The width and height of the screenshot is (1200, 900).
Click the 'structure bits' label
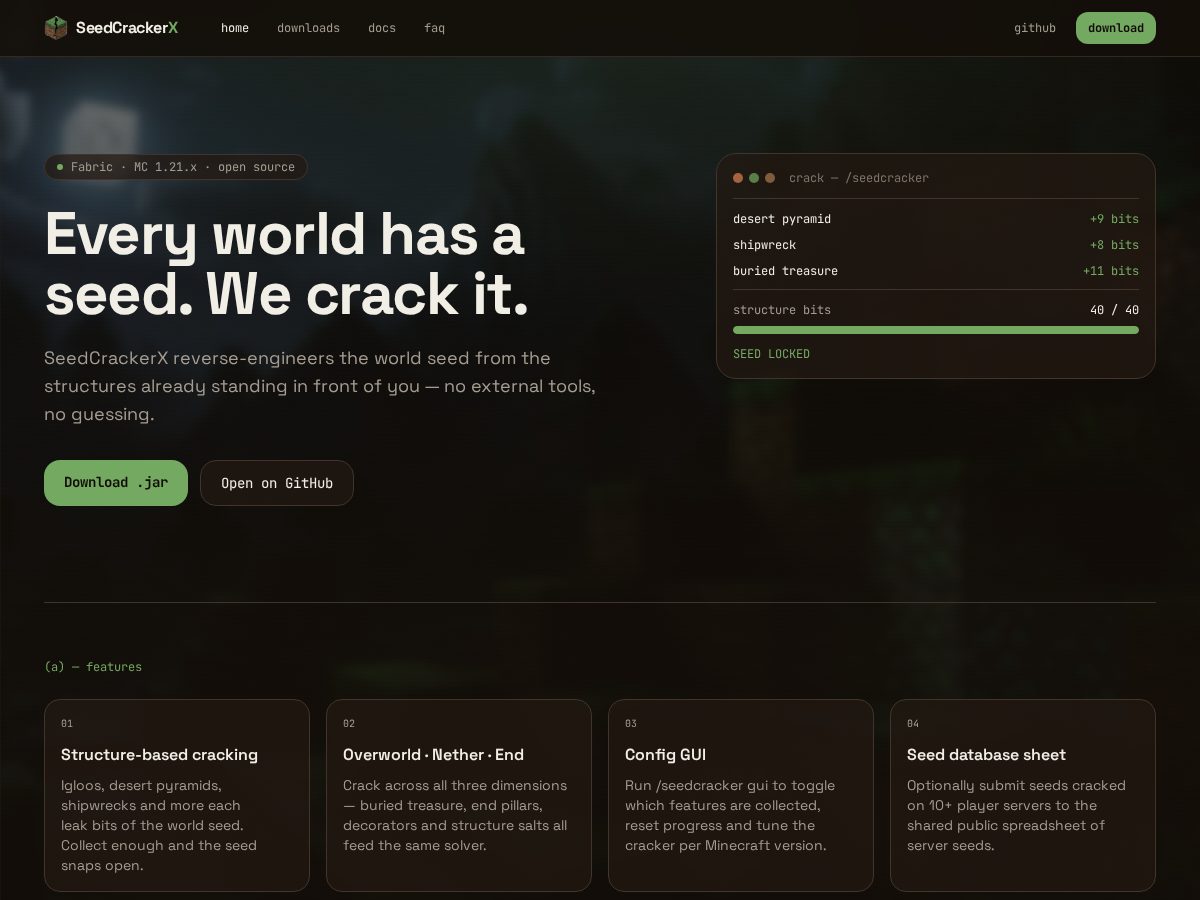point(782,310)
